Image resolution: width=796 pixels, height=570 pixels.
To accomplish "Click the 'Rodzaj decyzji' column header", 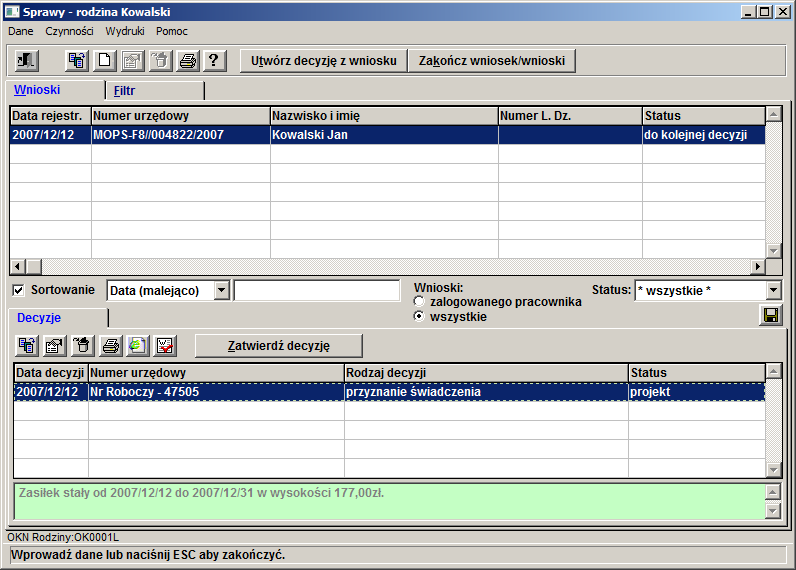I will (x=486, y=373).
